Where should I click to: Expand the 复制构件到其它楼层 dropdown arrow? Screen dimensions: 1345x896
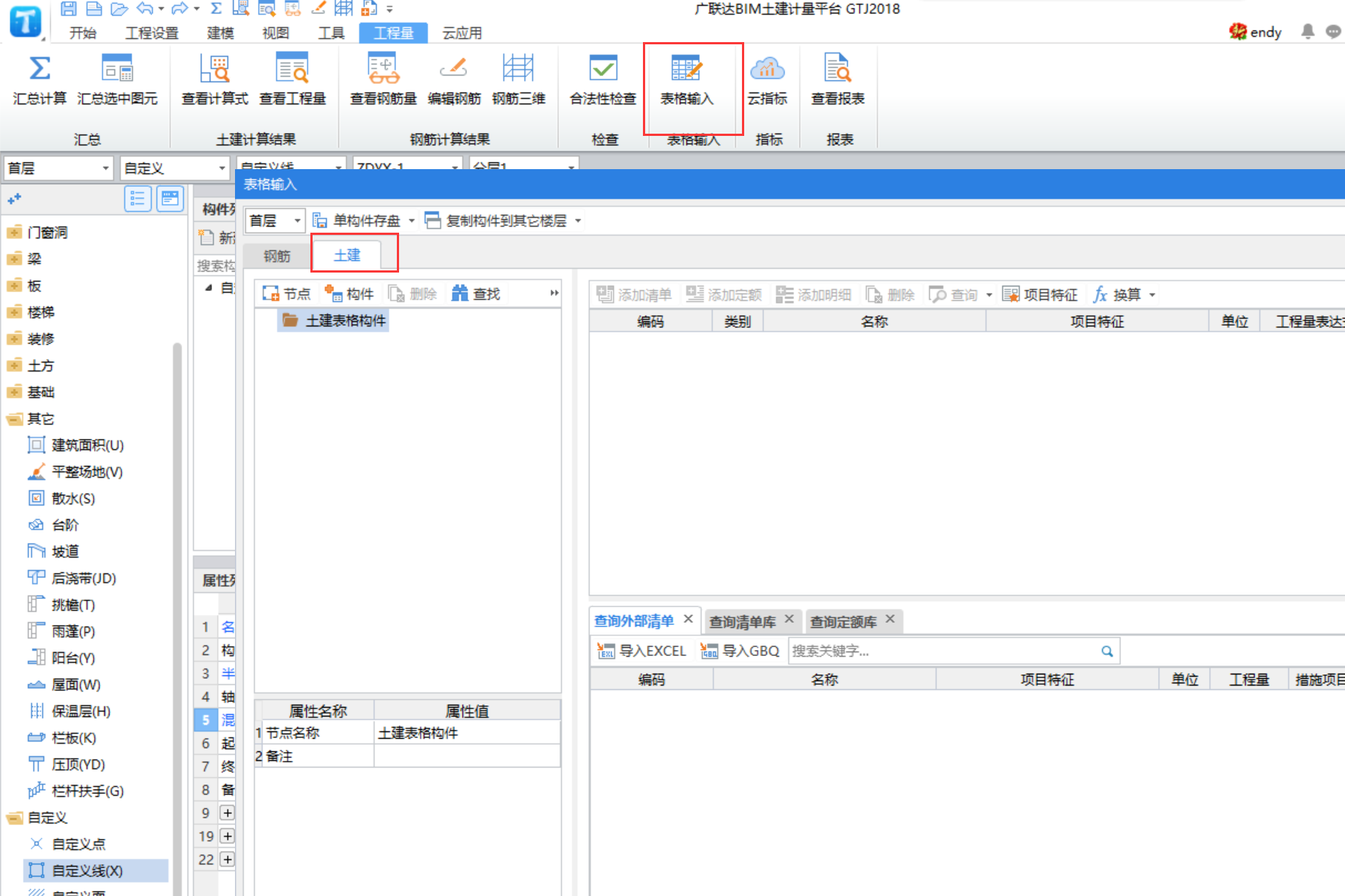578,221
